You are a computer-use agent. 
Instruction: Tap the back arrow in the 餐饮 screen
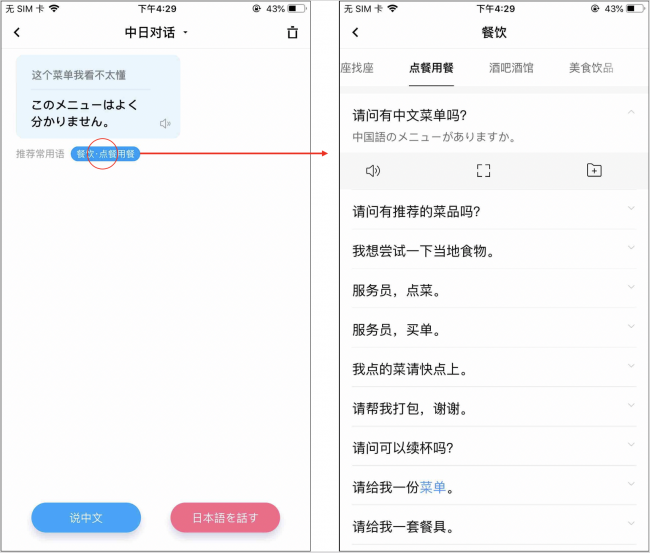(355, 33)
